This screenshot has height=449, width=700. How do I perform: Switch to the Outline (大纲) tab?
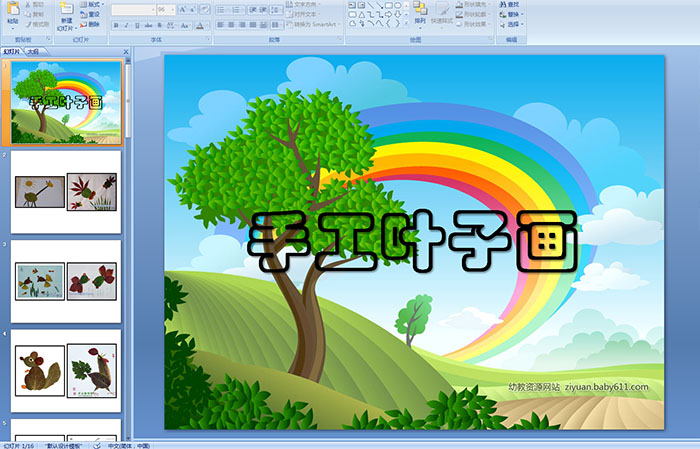[33, 52]
